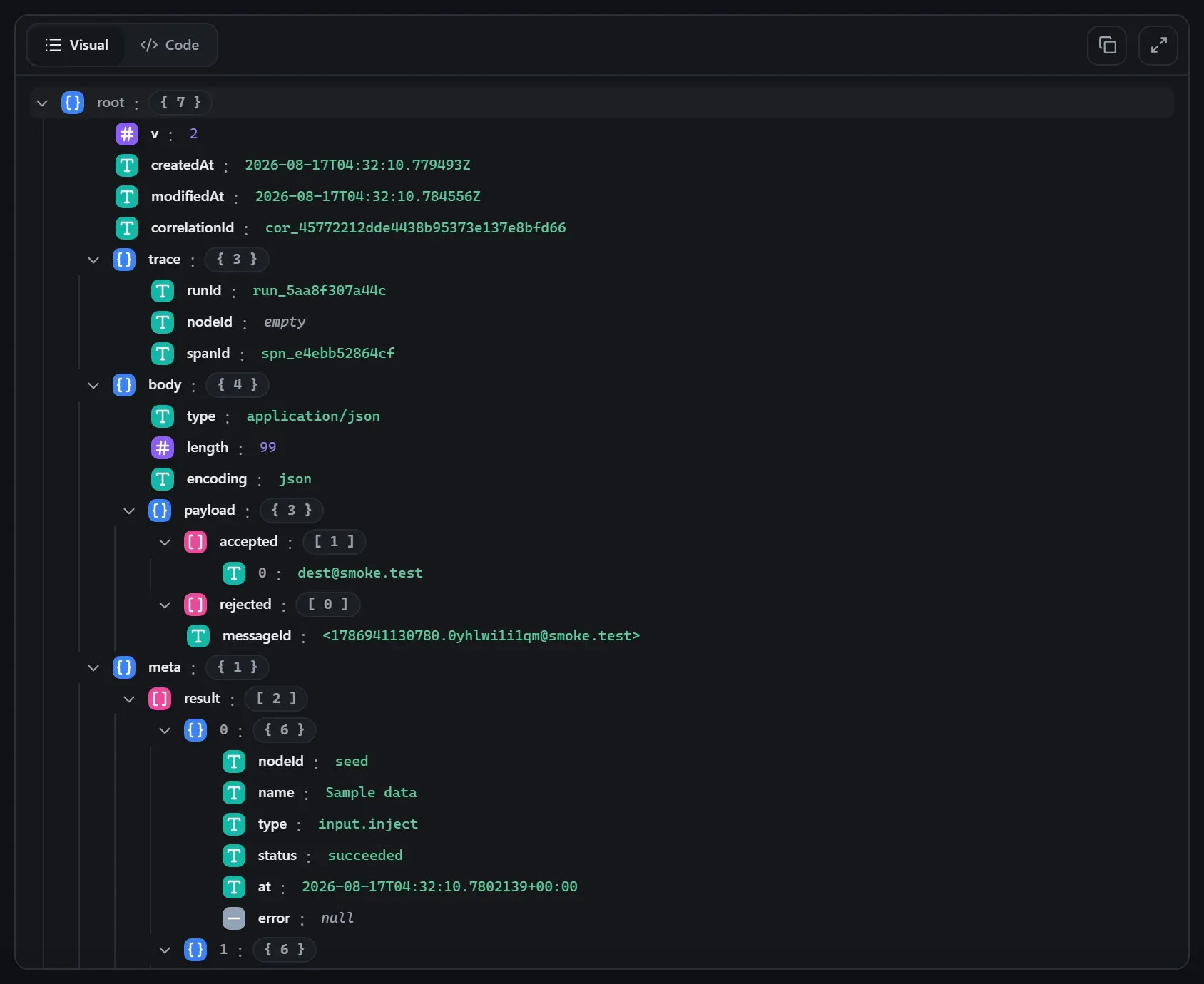Screen dimensions: 1204x984
Task: Click the text icon beside createdAt
Action: coord(127,165)
